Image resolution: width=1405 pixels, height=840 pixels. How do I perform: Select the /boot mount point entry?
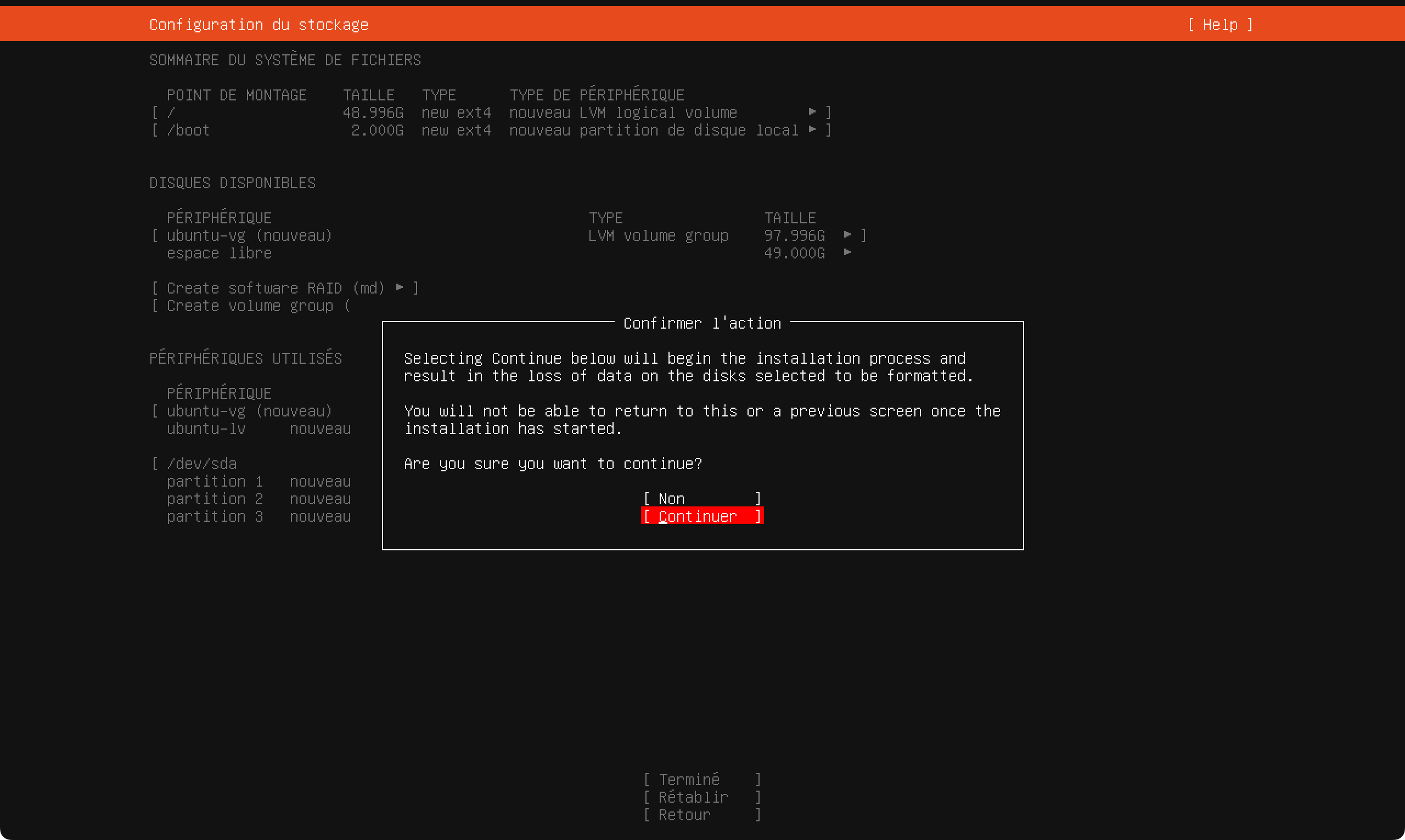(188, 130)
